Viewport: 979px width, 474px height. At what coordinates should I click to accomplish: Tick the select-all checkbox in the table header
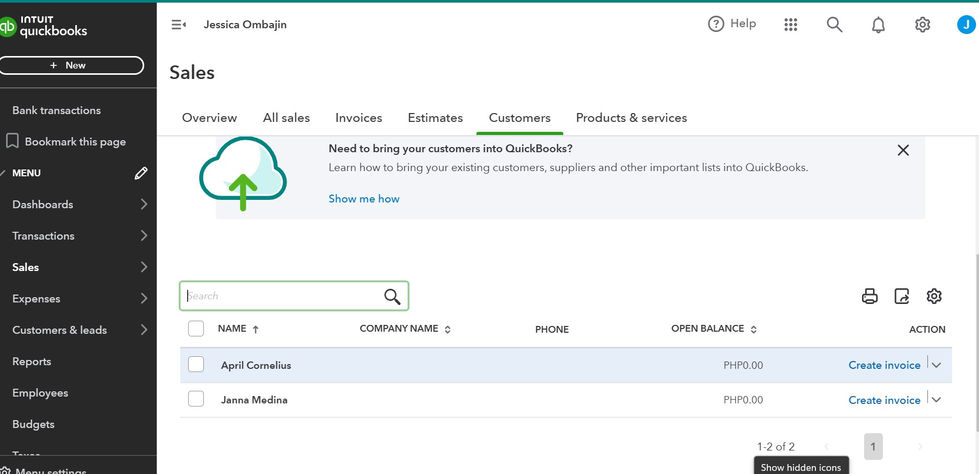196,328
